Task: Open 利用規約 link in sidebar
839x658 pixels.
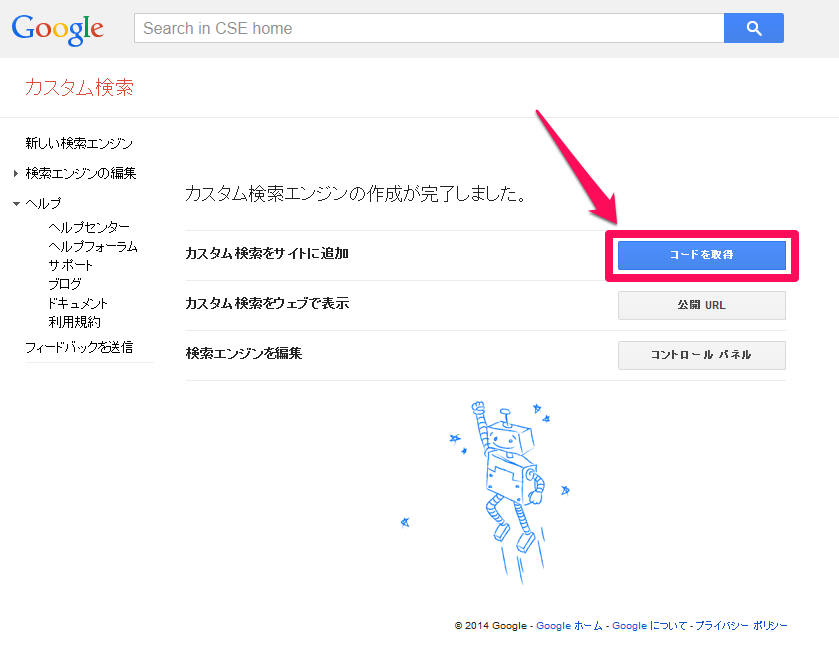Action: [74, 322]
